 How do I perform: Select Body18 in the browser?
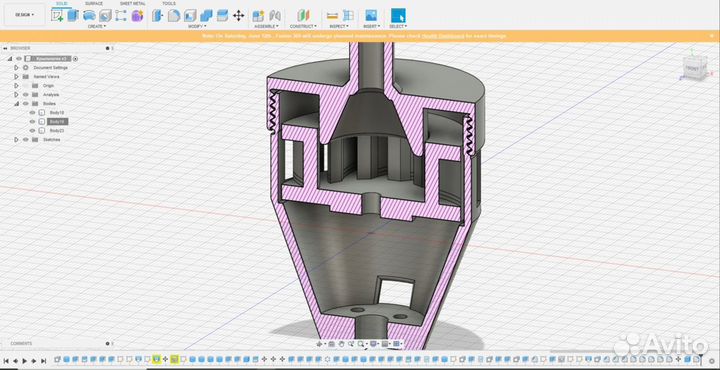(57, 112)
